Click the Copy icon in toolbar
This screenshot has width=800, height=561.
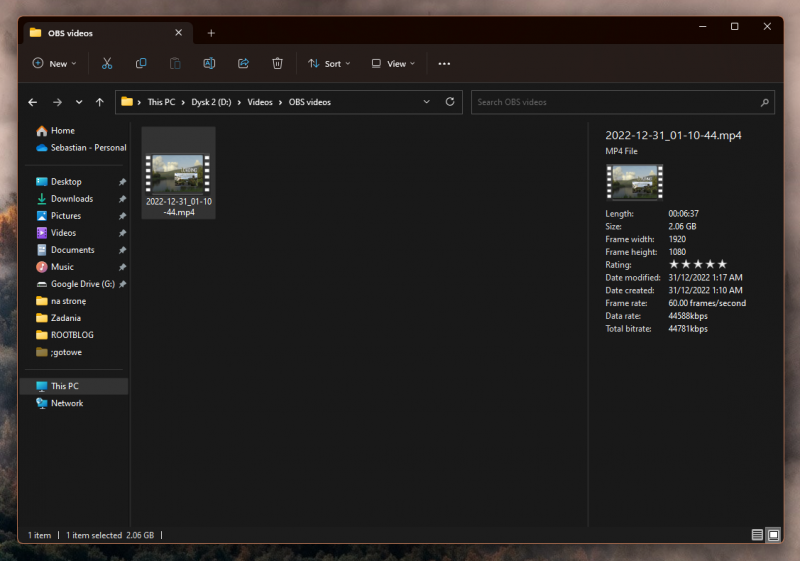141,63
